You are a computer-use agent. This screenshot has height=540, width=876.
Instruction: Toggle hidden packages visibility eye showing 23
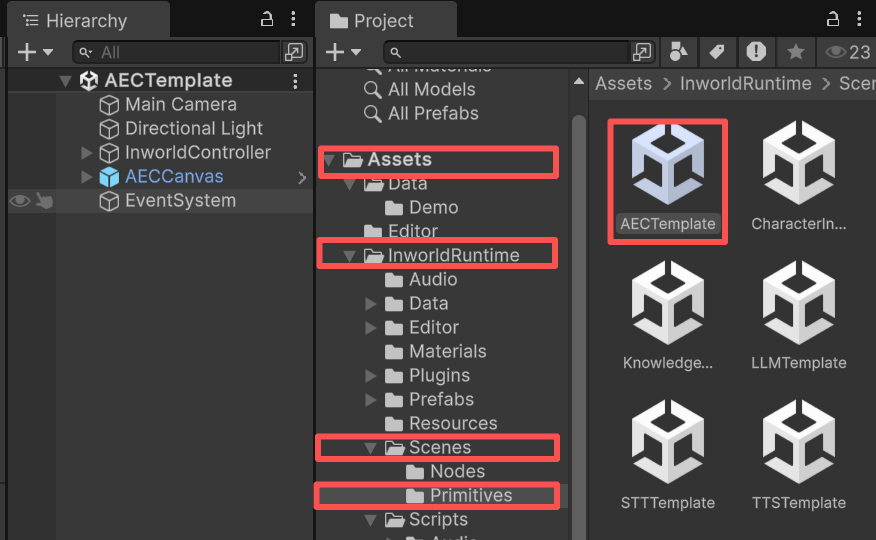point(848,52)
